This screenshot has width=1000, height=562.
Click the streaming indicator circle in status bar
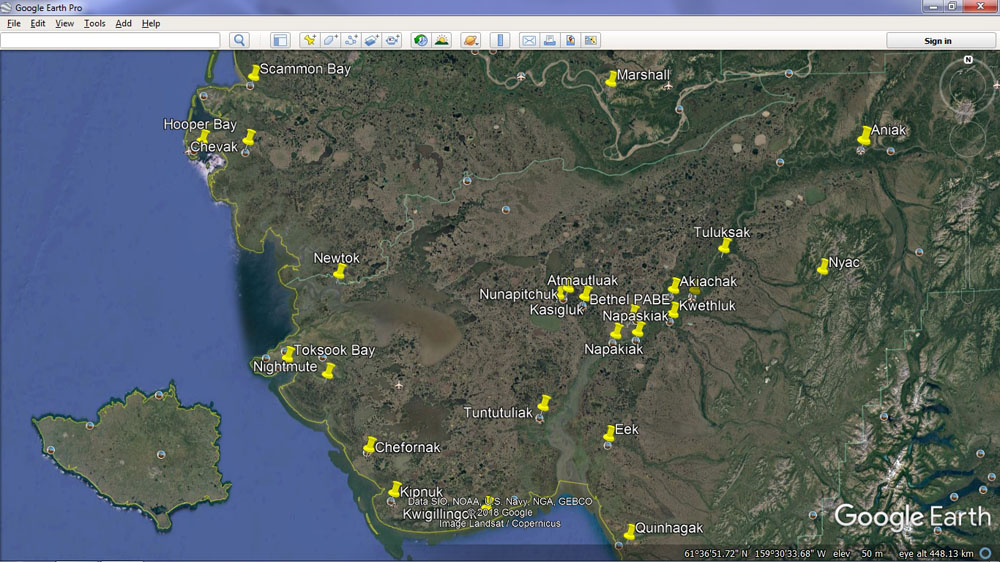click(986, 553)
